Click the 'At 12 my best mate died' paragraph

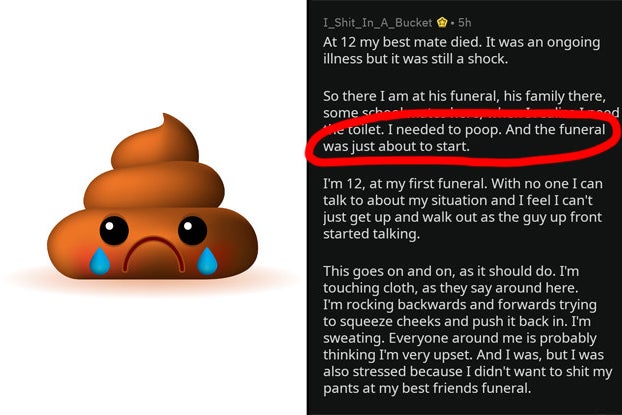click(x=461, y=50)
